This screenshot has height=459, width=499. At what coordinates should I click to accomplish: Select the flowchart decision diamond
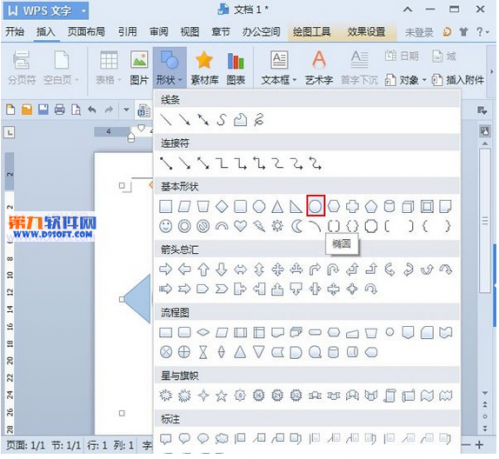pyautogui.click(x=203, y=332)
